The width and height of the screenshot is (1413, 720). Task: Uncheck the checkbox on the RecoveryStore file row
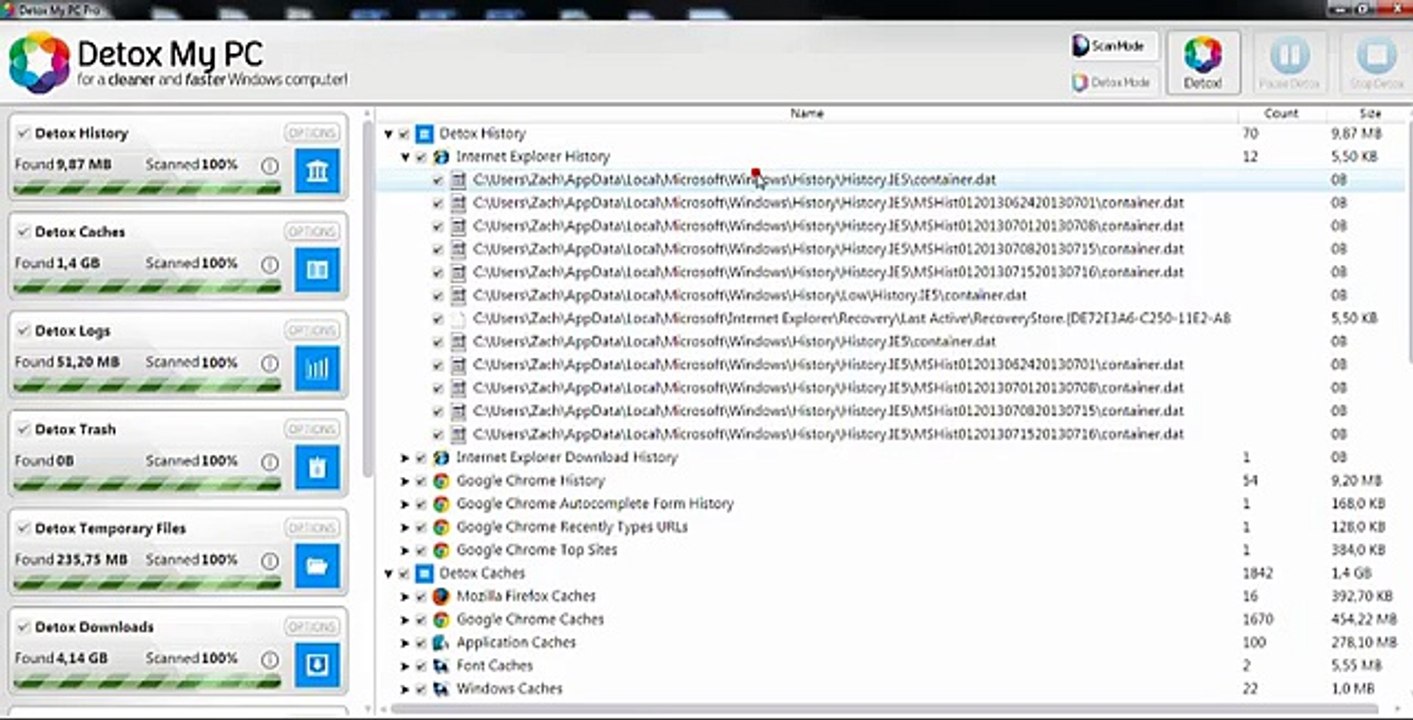point(438,319)
